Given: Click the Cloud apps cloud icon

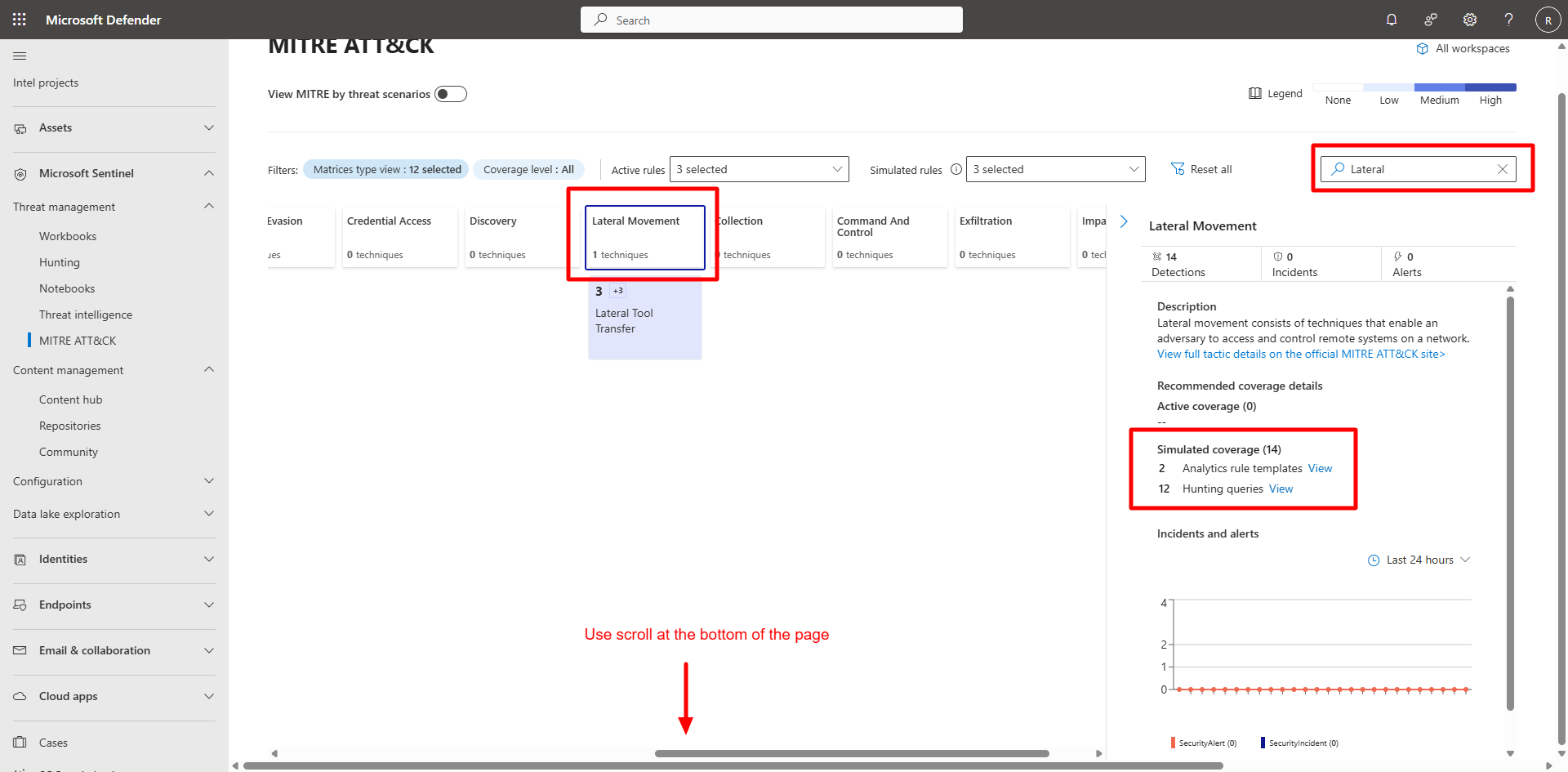Looking at the screenshot, I should (x=20, y=697).
